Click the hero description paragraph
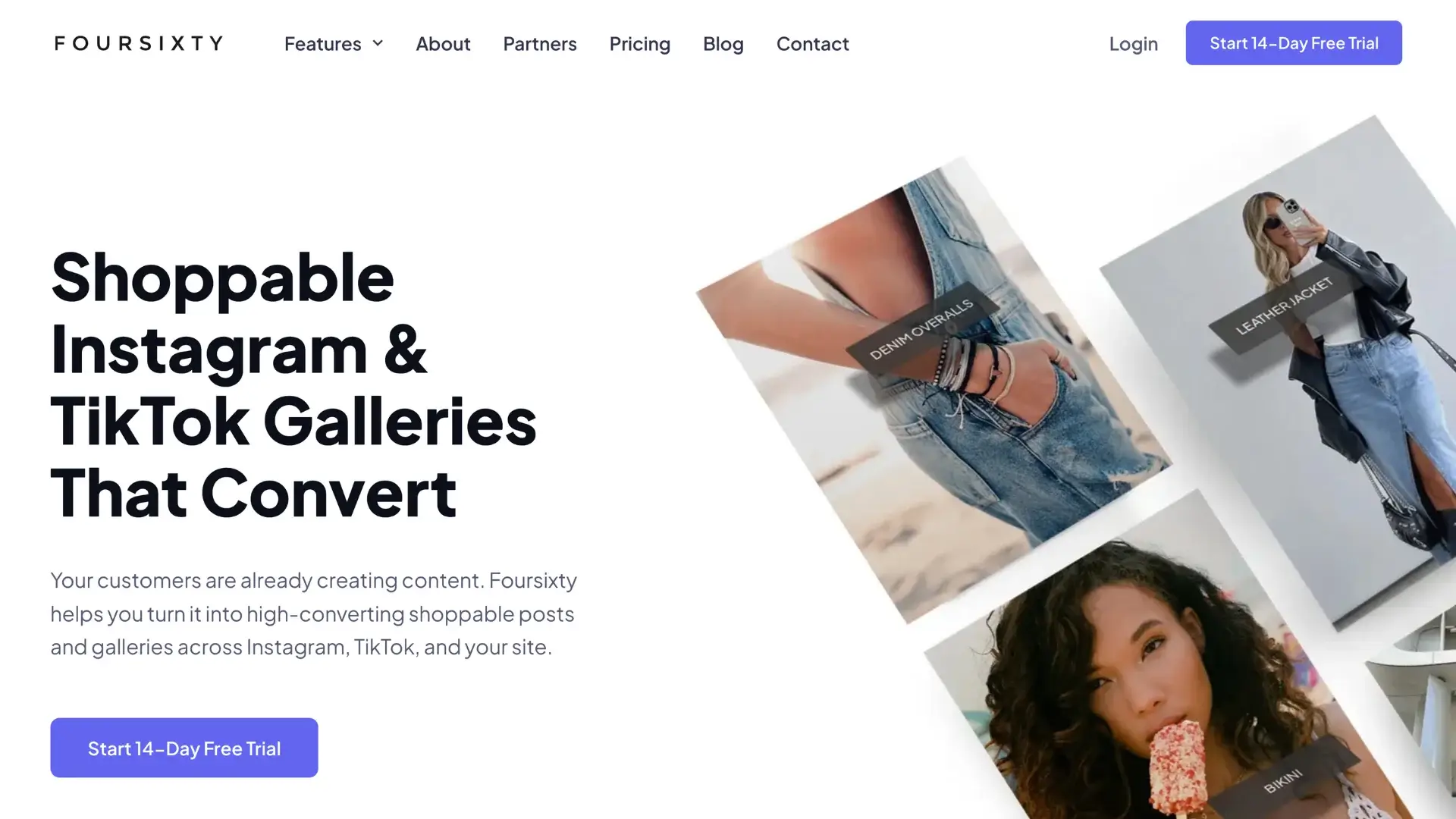 [x=314, y=613]
